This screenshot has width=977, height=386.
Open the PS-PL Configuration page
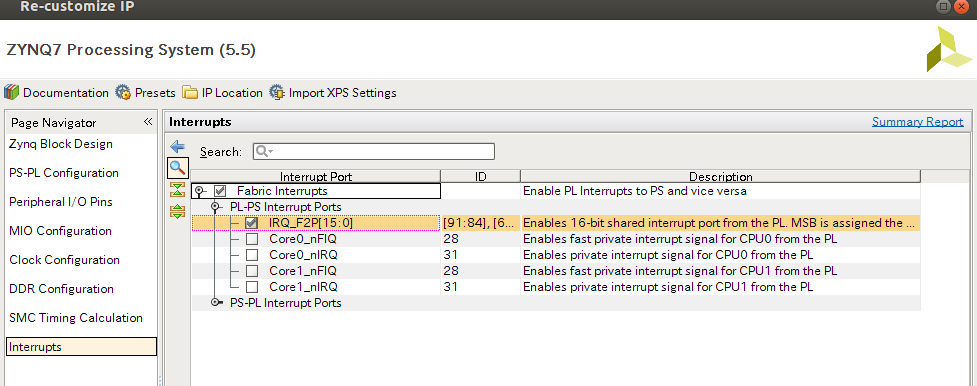(x=64, y=173)
